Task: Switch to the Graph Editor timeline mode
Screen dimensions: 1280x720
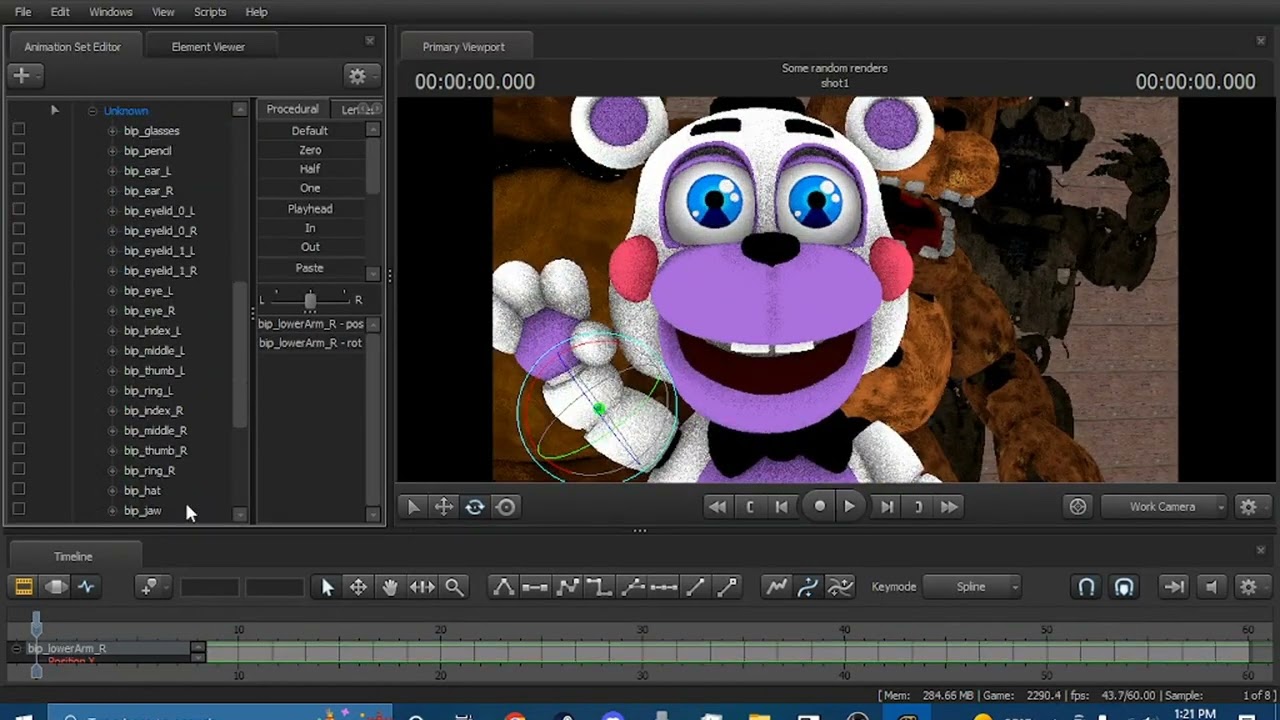Action: [x=87, y=587]
